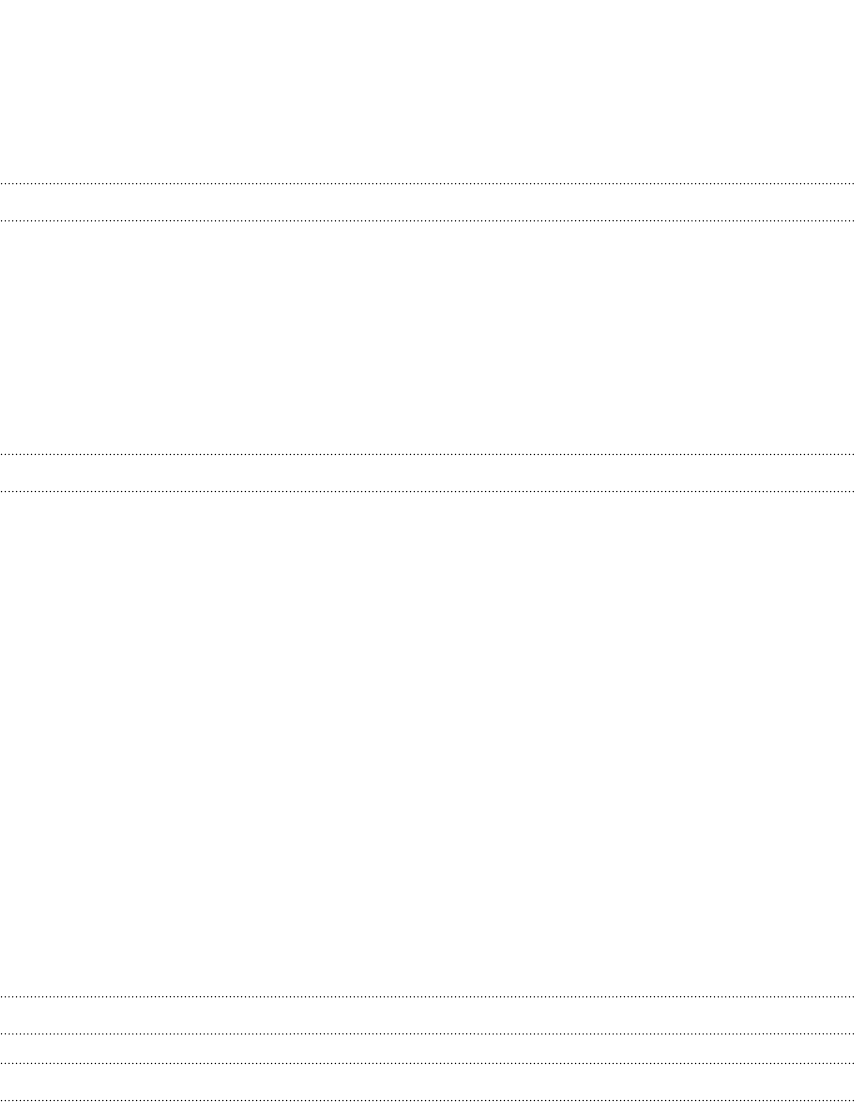The height and width of the screenshot is (1102, 855).
Task: Click the first dotted answer line
Action: (x=427, y=183)
